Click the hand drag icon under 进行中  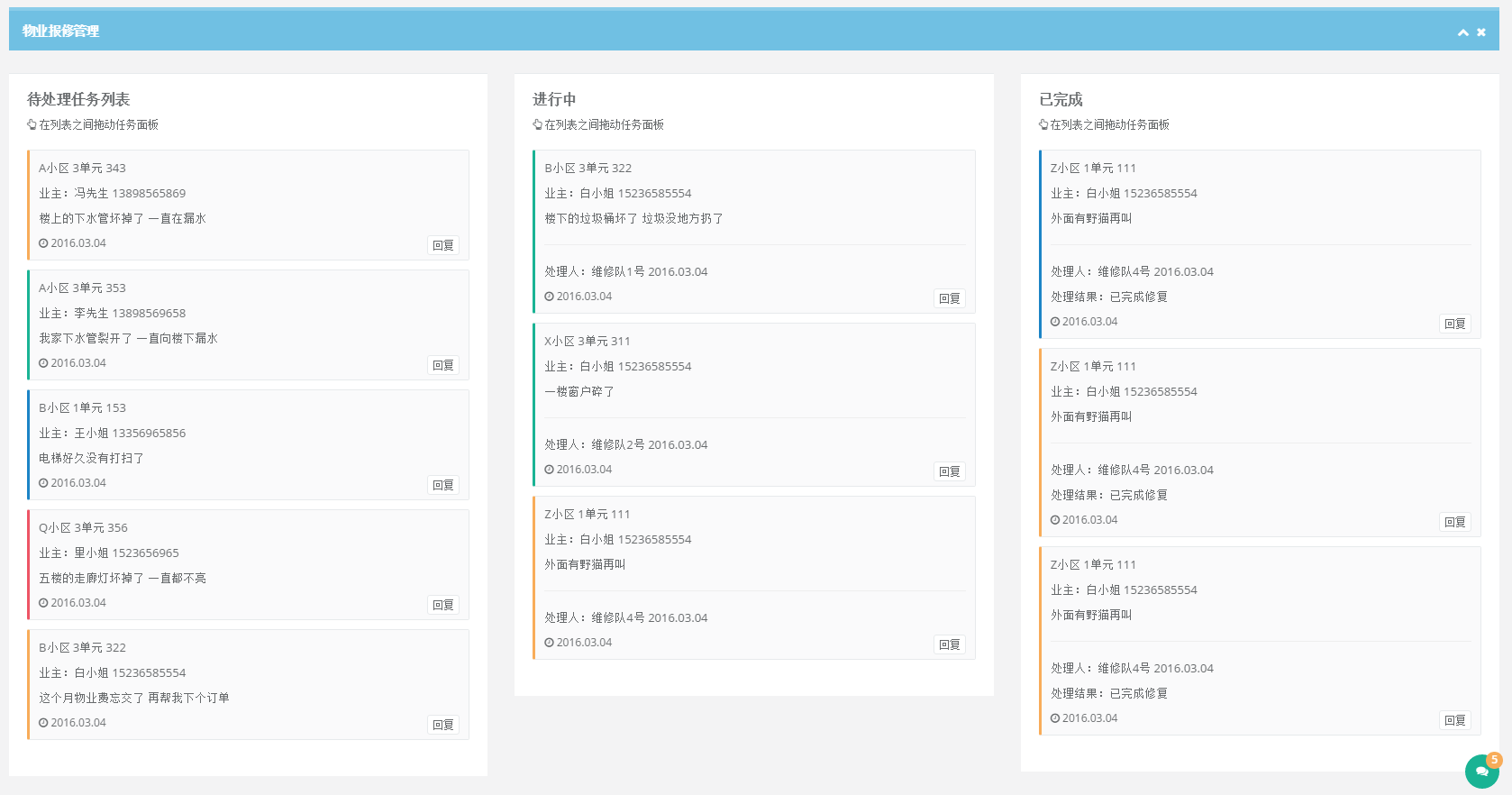point(538,125)
